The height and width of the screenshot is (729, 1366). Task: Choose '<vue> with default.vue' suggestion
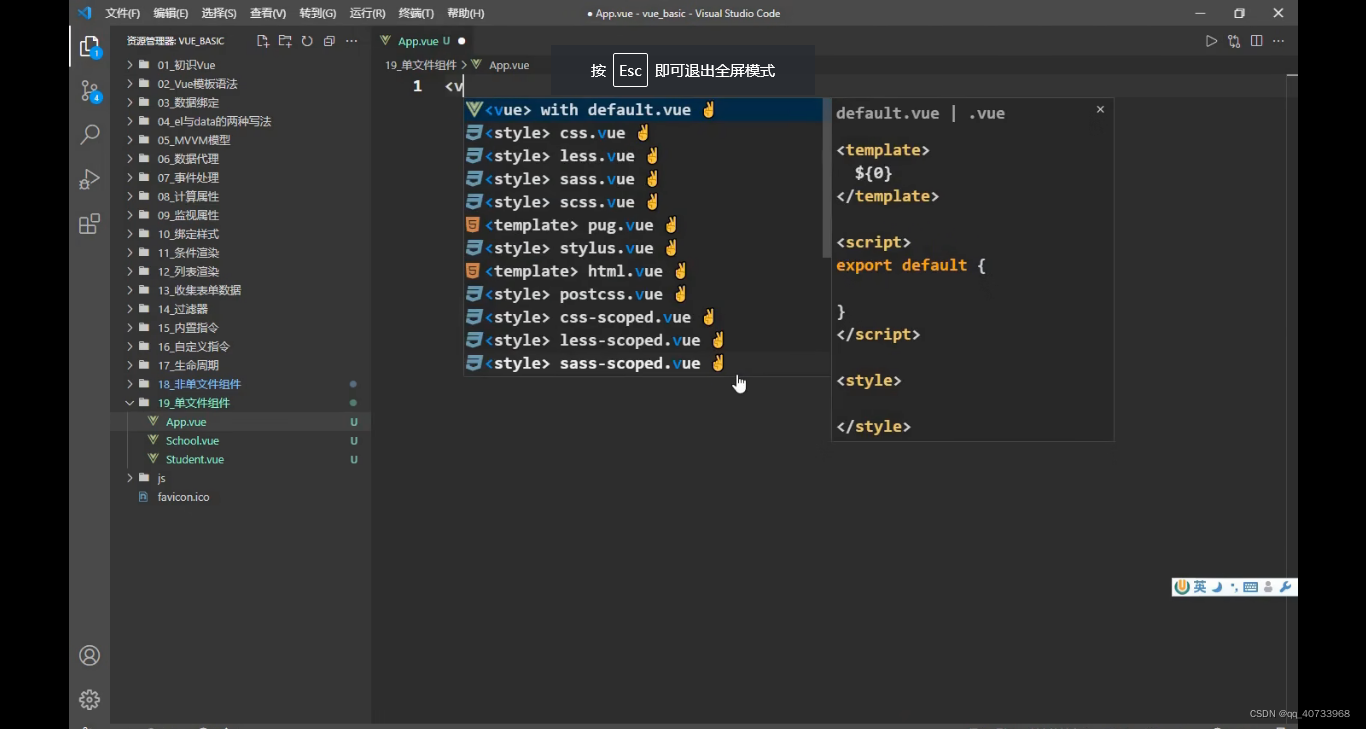click(x=643, y=110)
